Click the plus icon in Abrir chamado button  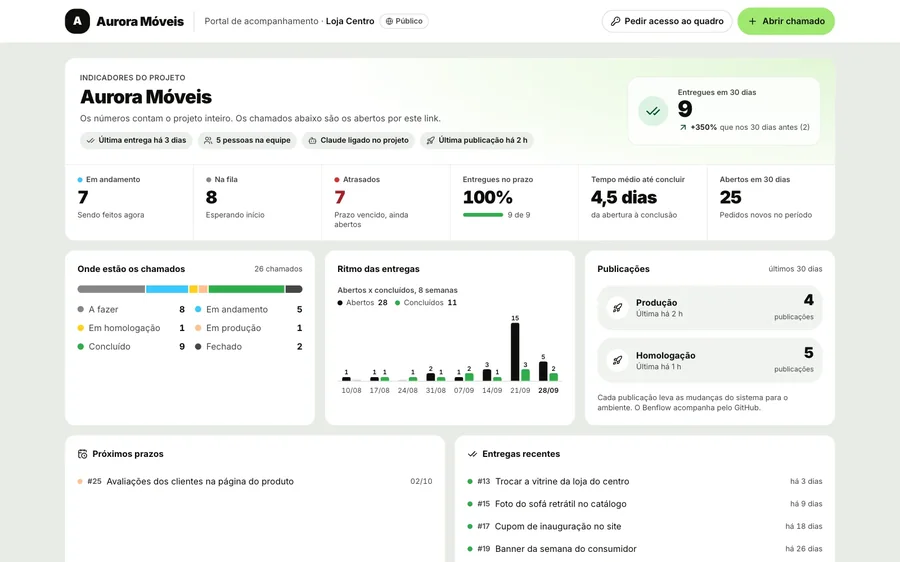[752, 21]
